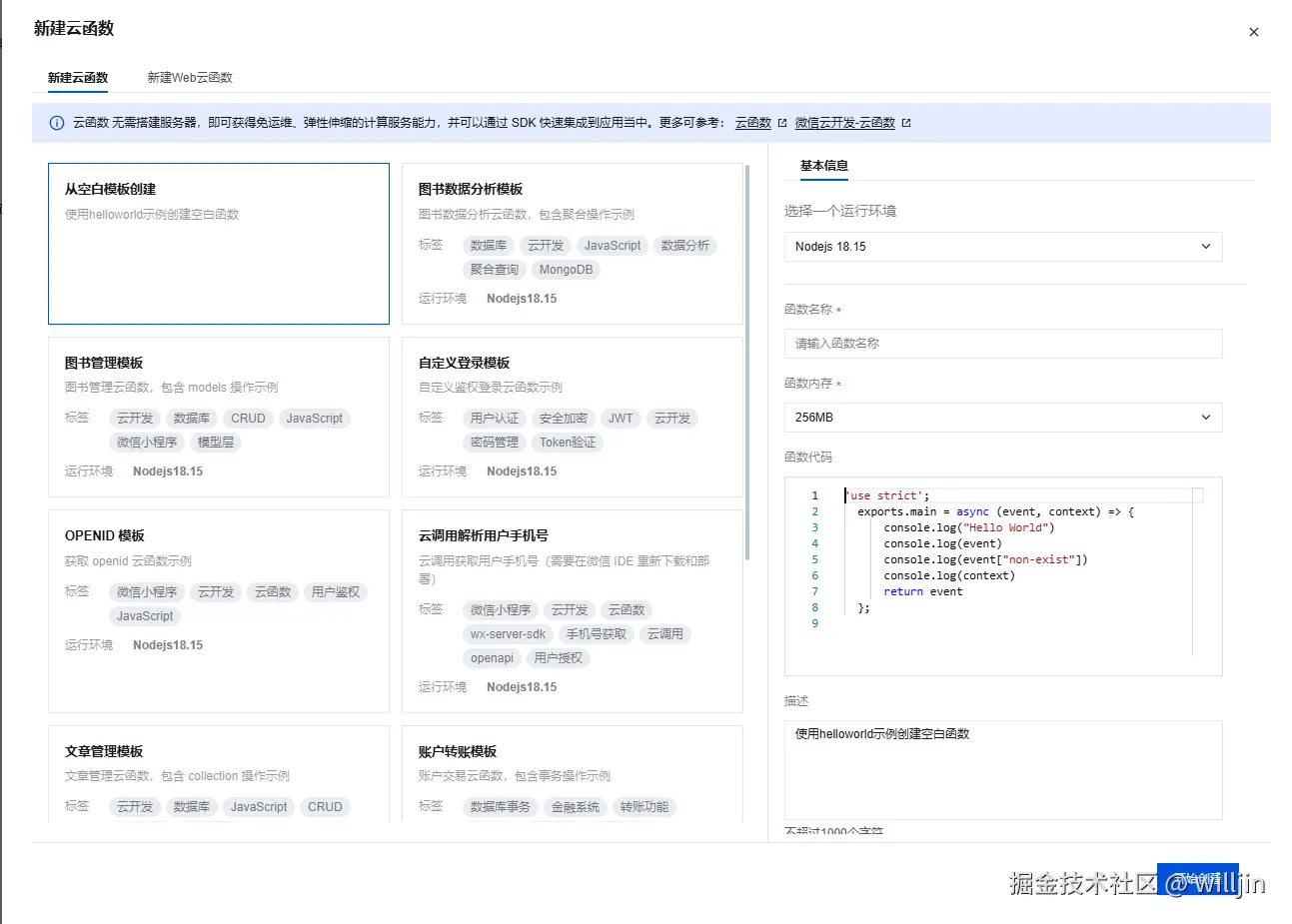Click the 数据分析 tag
Image resolution: width=1292 pixels, height=924 pixels.
(685, 246)
